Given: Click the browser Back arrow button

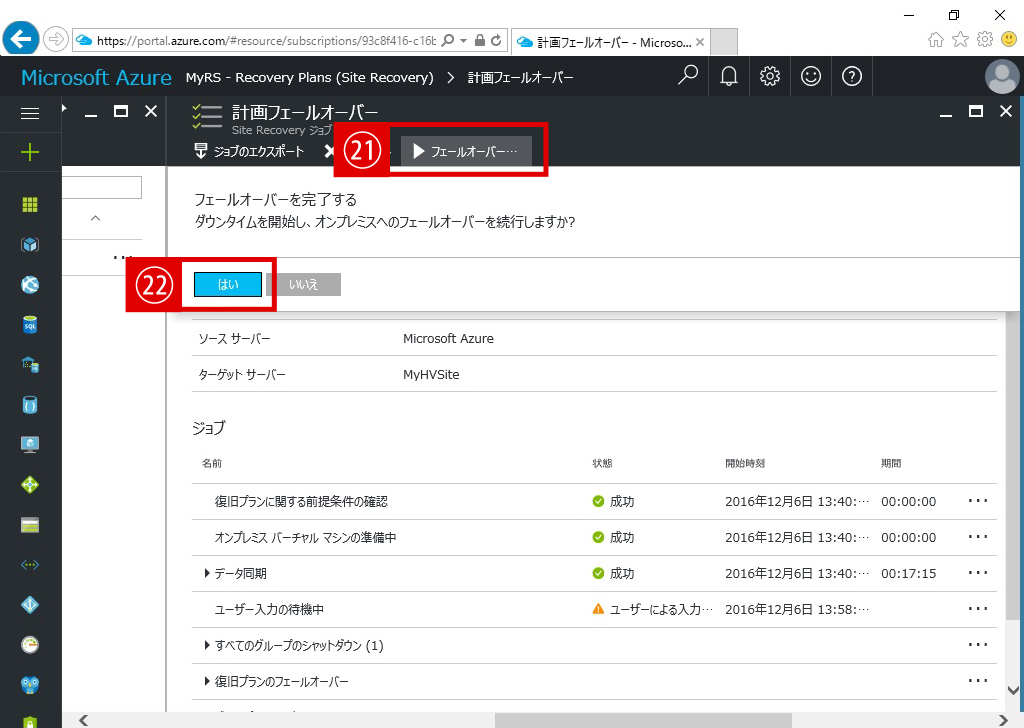Looking at the screenshot, I should tap(21, 39).
